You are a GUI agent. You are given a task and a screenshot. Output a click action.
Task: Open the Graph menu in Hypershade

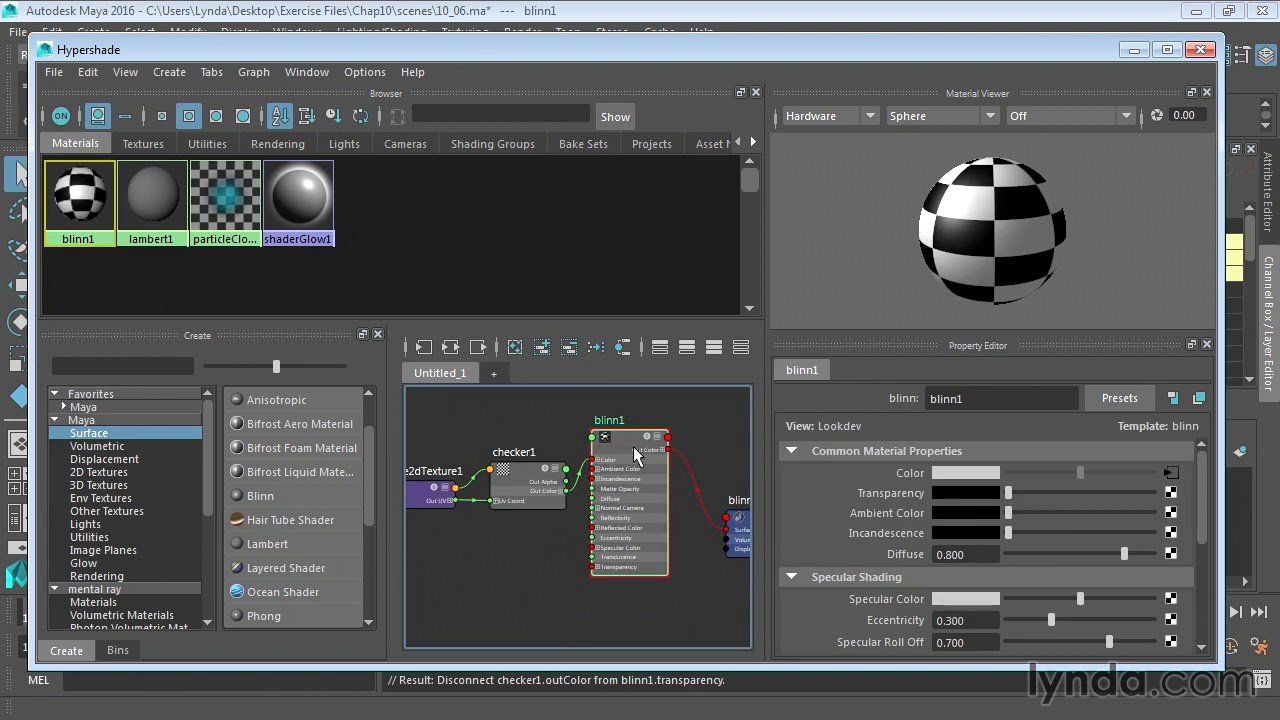[254, 72]
